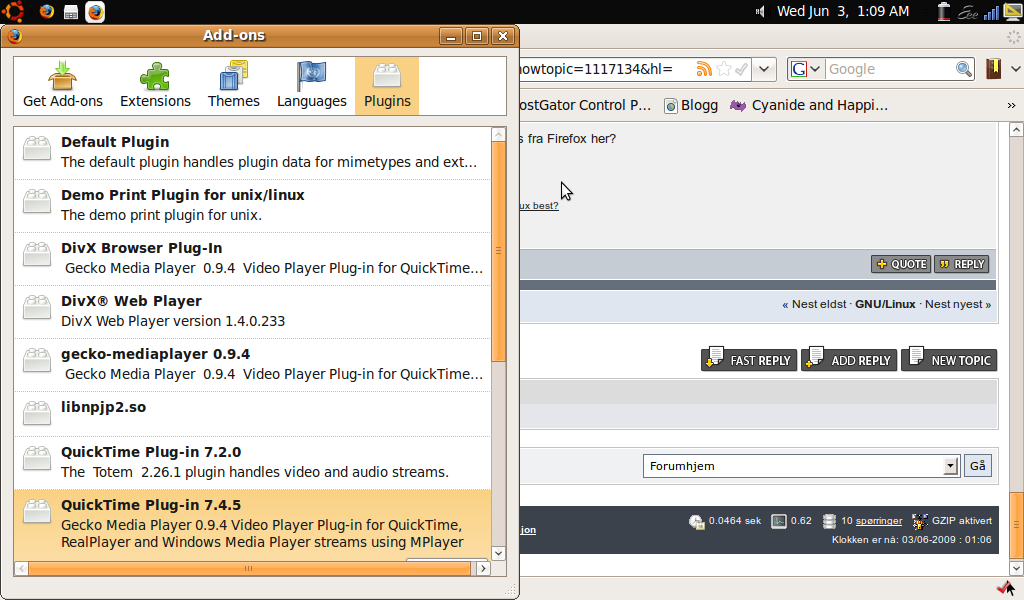The image size is (1024, 600).
Task: Select the highlighted Firefox task button in the panel
Action: (95, 12)
